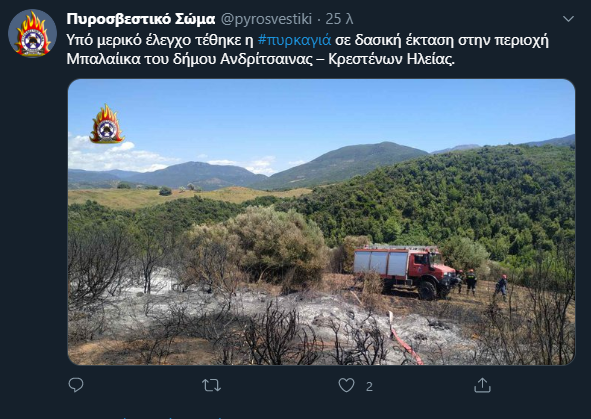
Task: Open the burnt forest photo attachment
Action: [322, 222]
